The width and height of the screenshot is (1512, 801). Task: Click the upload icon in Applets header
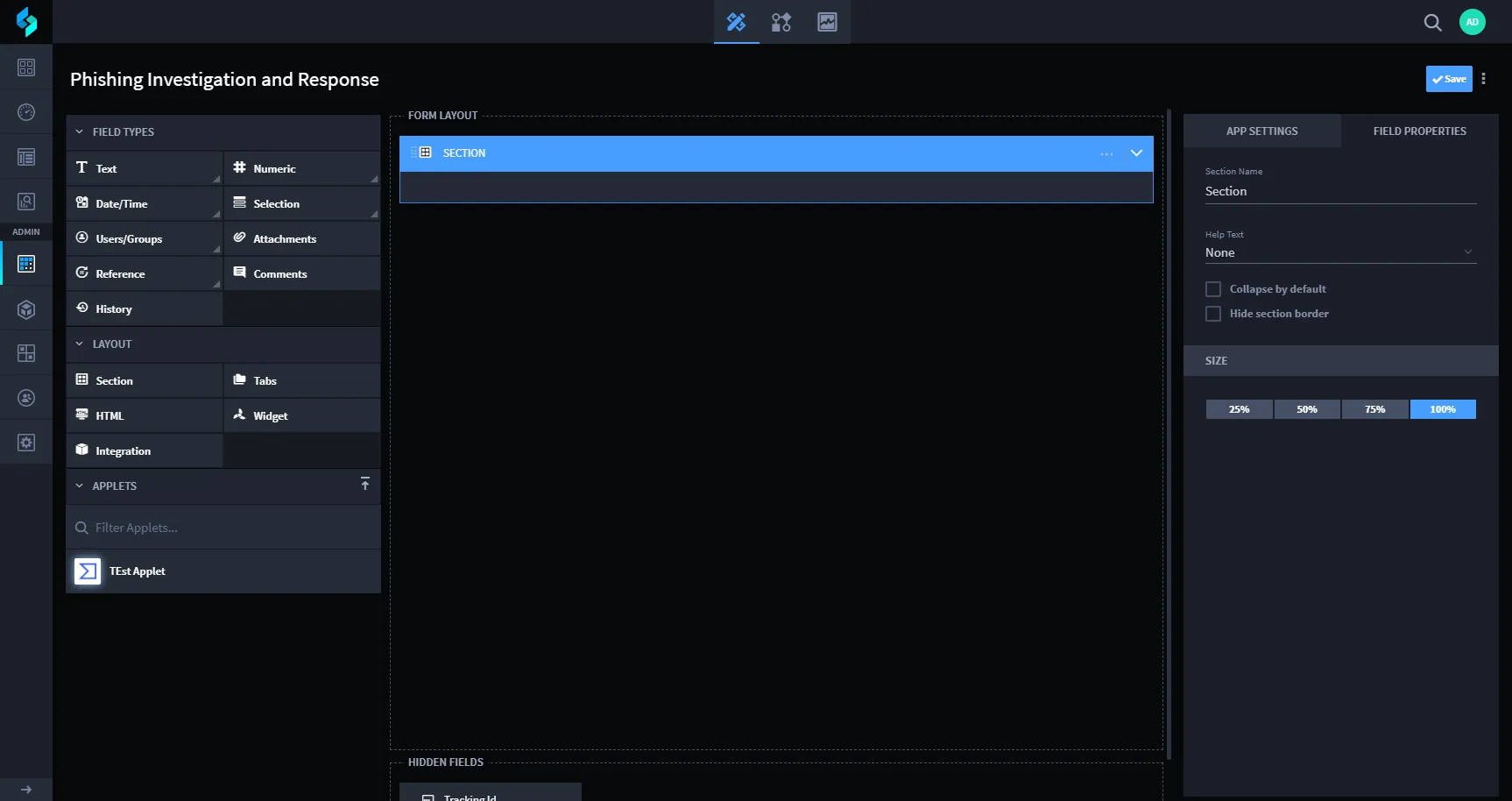click(x=365, y=484)
